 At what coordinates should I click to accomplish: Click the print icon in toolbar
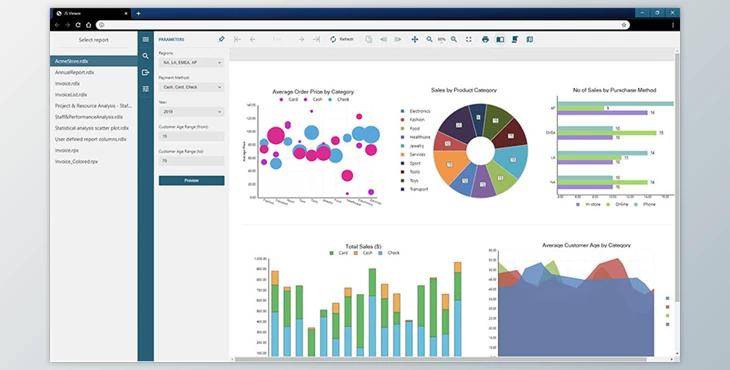(485, 40)
